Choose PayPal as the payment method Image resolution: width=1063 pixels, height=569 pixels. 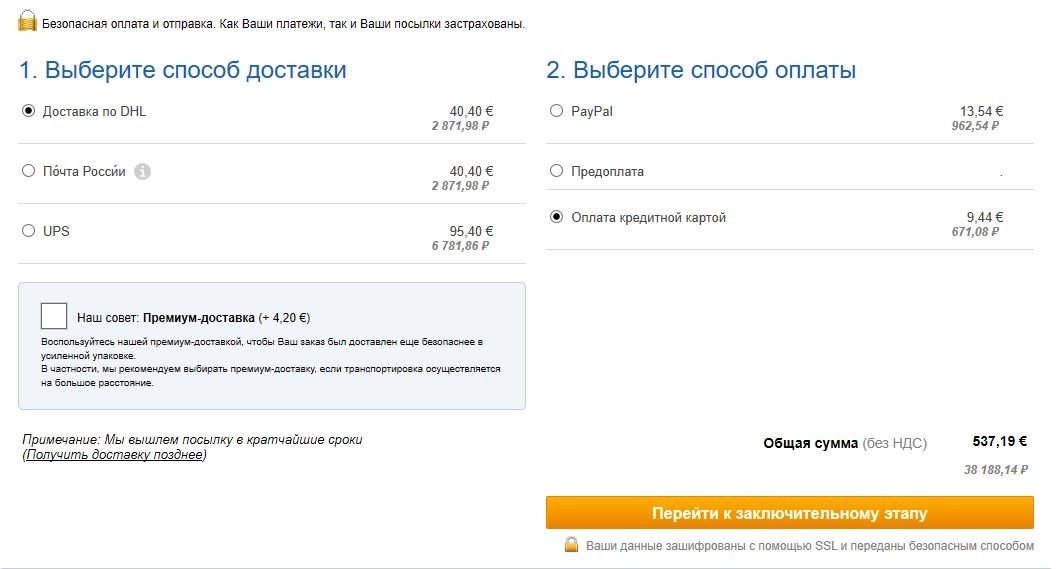557,111
